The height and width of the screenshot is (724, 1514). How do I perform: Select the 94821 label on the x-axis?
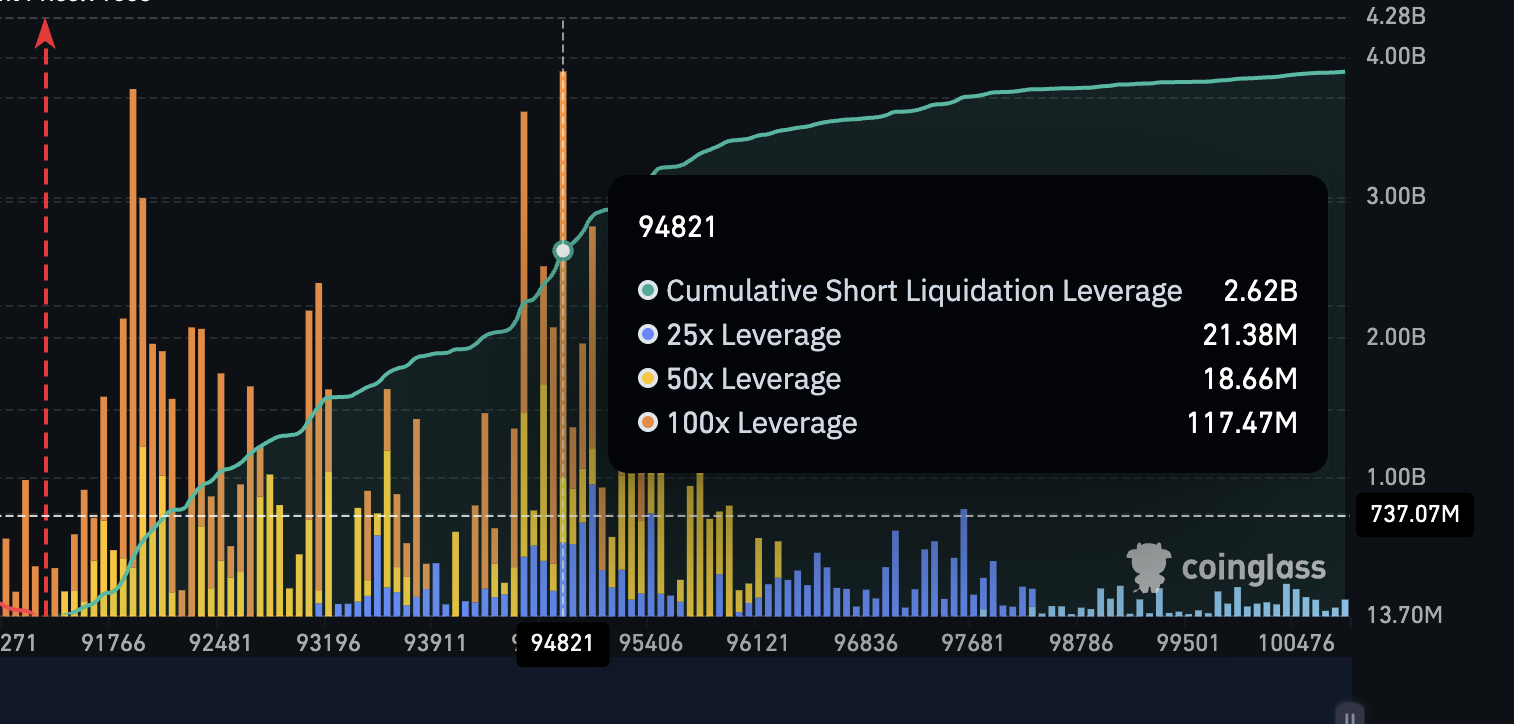(563, 645)
